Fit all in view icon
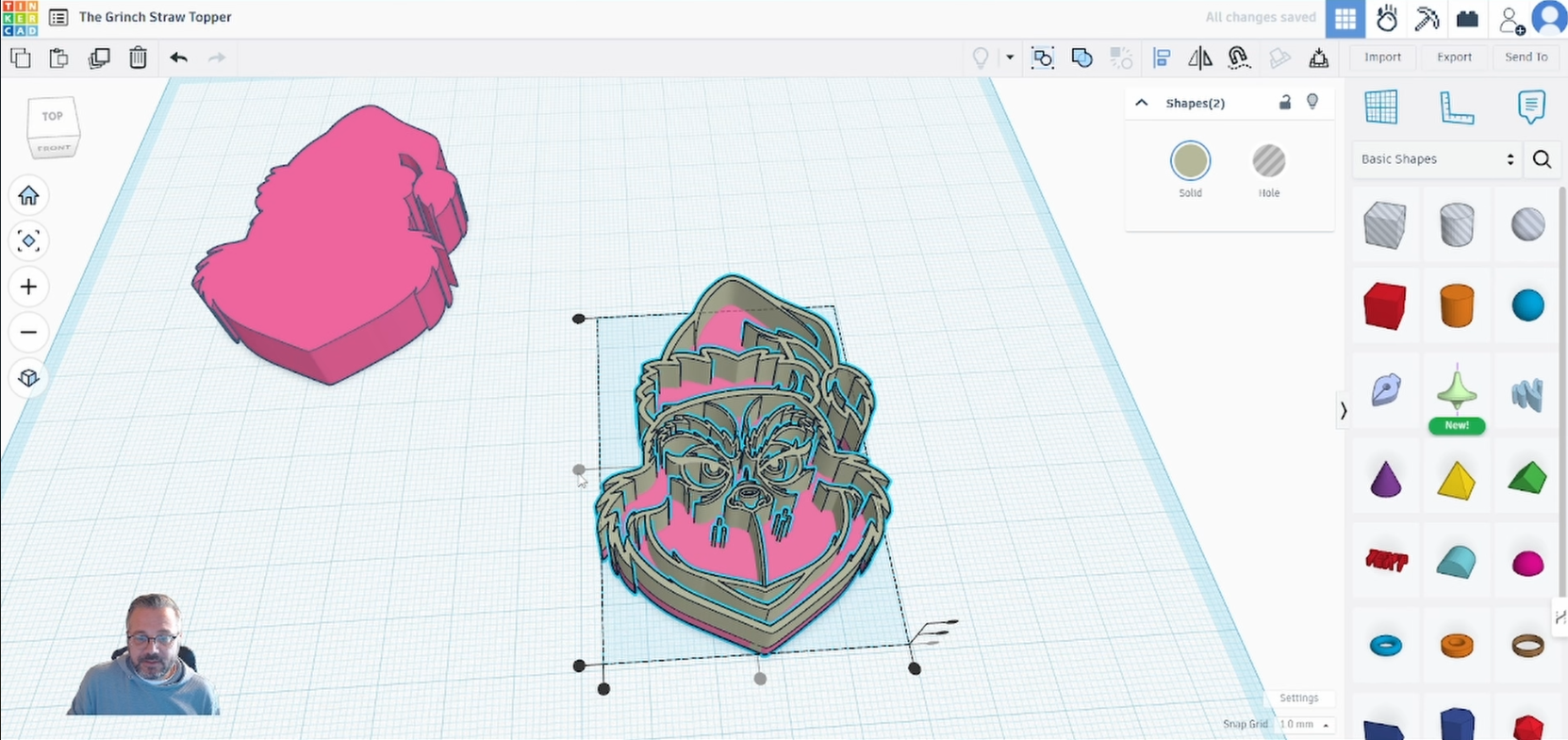The width and height of the screenshot is (1568, 740). [28, 241]
